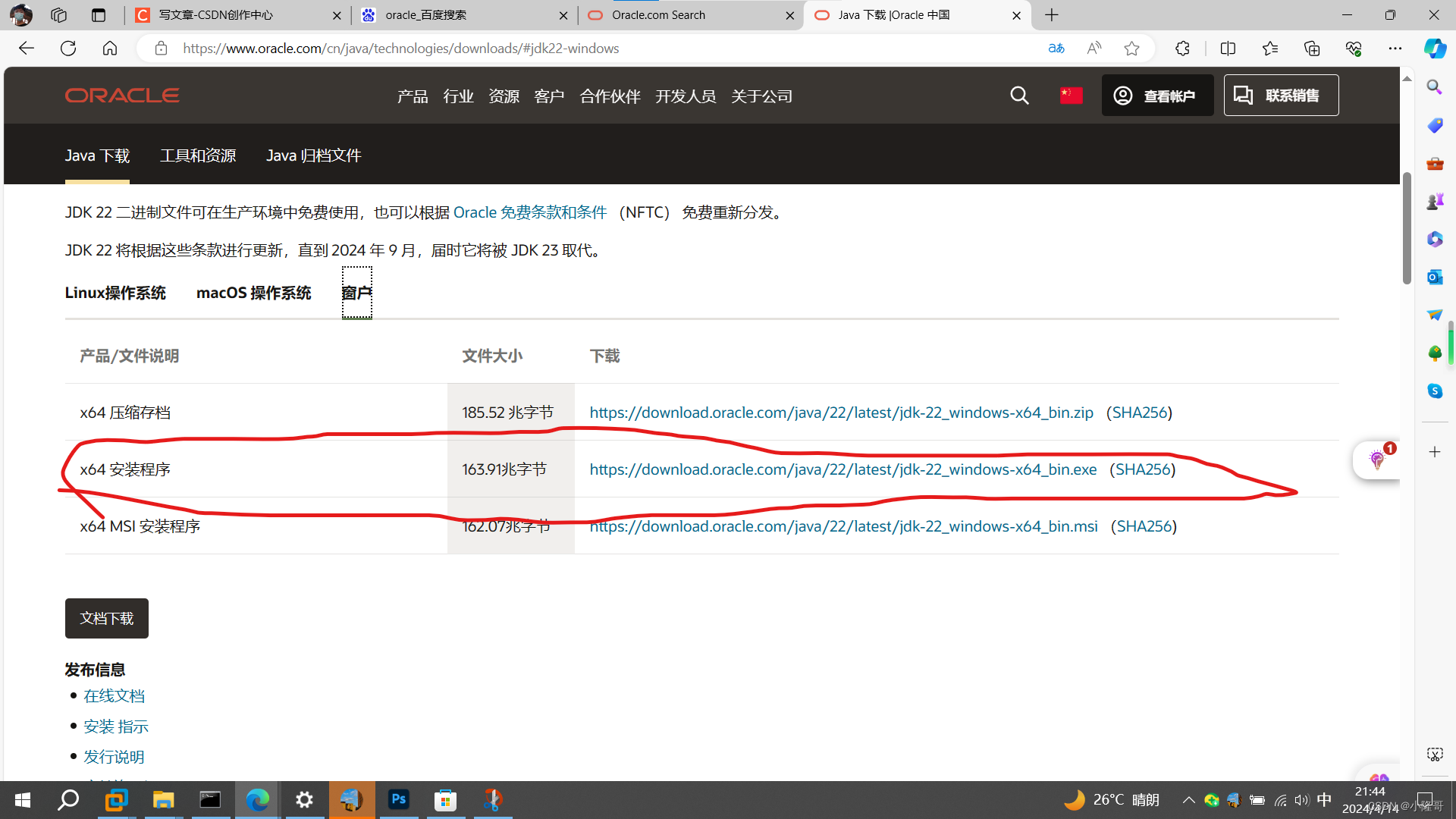Open Edge settings and more menu
Viewport: 1456px width, 819px height.
1395,49
